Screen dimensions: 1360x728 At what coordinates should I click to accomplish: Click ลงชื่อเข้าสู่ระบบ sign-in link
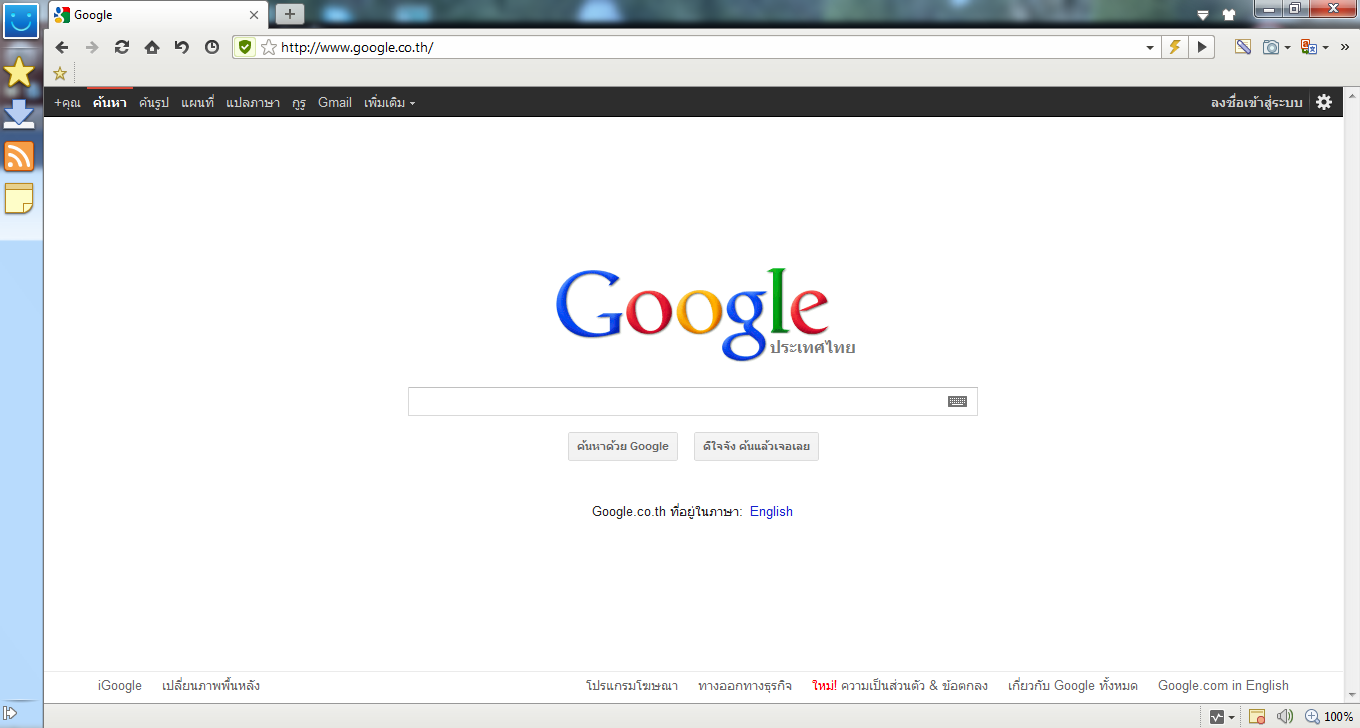pyautogui.click(x=1257, y=102)
